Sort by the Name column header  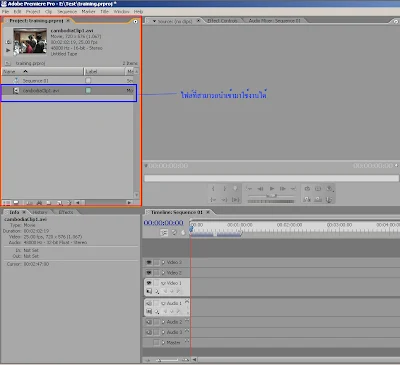point(42,71)
